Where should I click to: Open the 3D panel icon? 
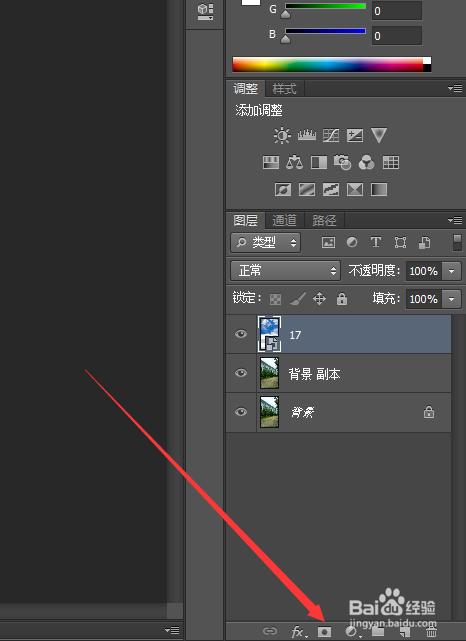pyautogui.click(x=205, y=11)
